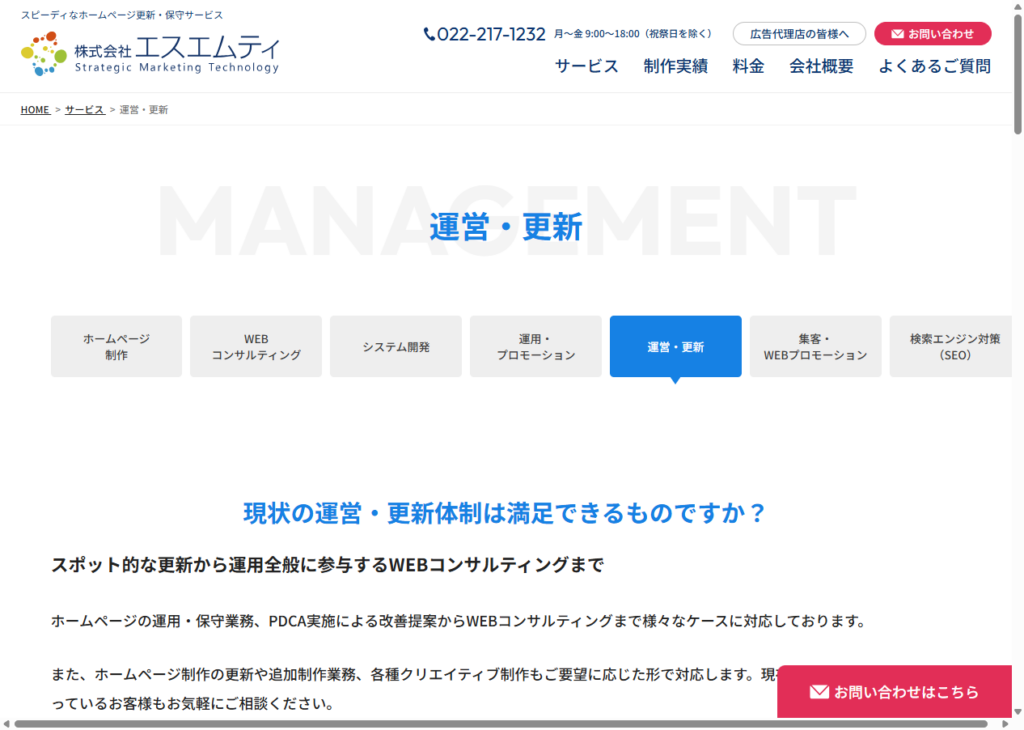Select the ホームページ制作 tab

(116, 347)
